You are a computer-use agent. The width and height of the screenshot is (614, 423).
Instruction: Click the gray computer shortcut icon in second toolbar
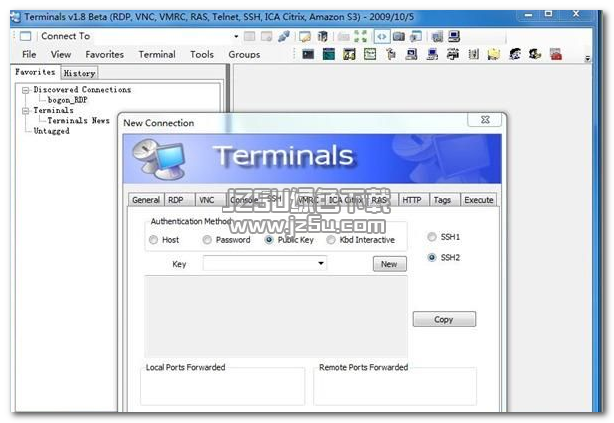click(x=411, y=54)
